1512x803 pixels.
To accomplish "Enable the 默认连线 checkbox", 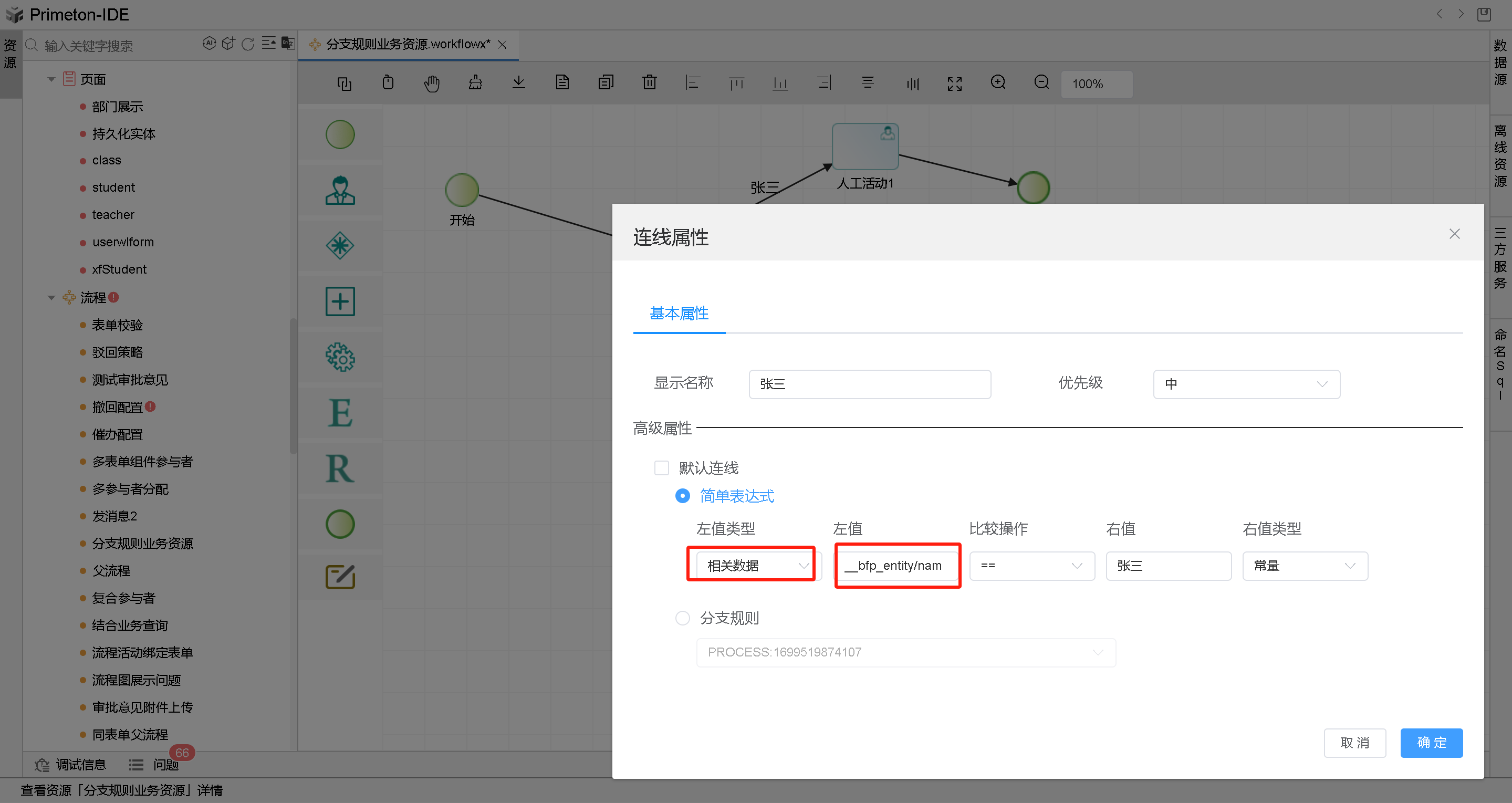I will (662, 468).
